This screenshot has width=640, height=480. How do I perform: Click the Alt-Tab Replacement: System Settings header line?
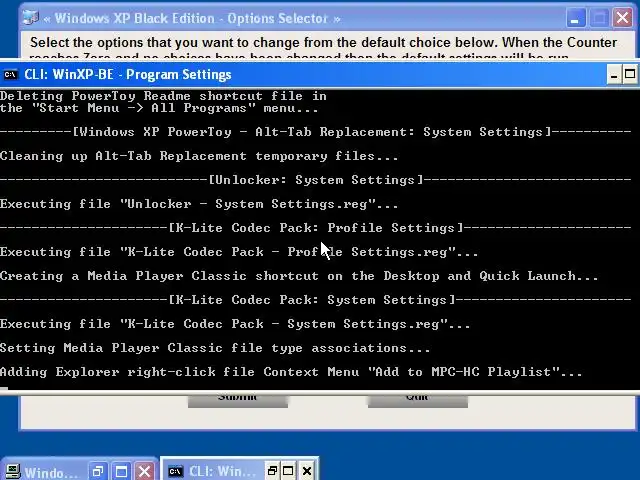316,132
